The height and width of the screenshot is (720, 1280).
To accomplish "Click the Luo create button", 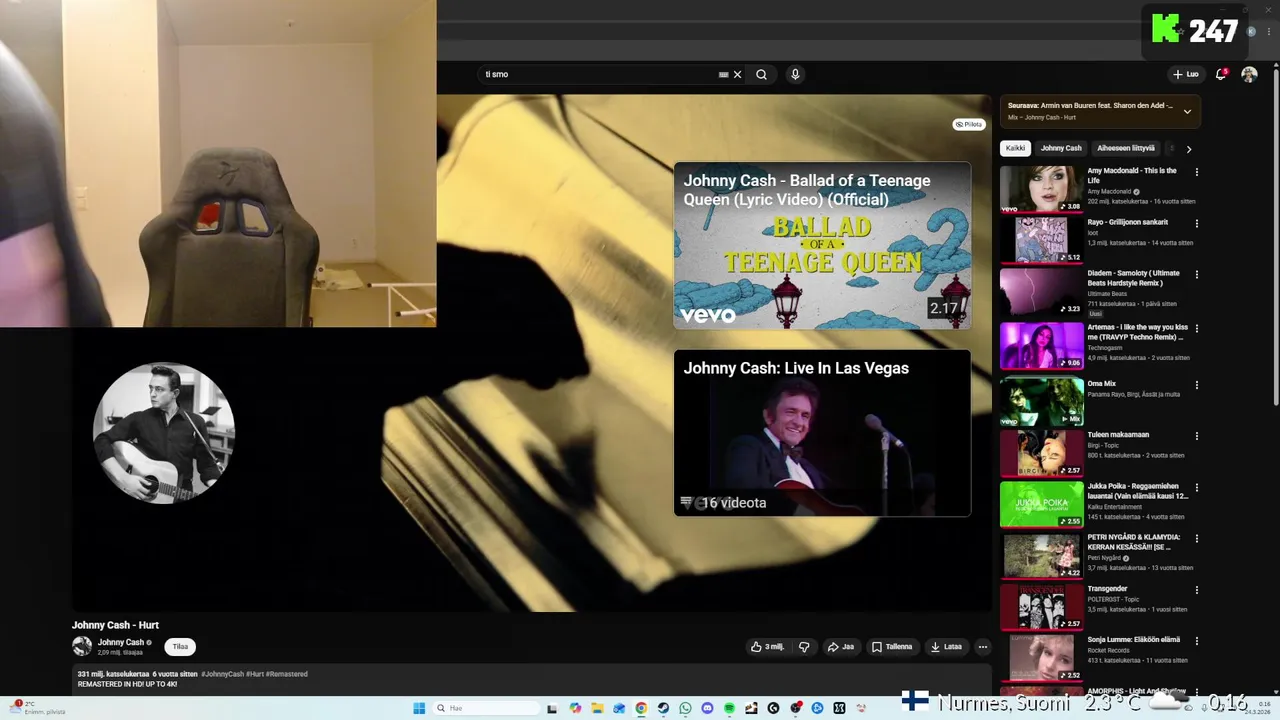I will pos(1186,74).
